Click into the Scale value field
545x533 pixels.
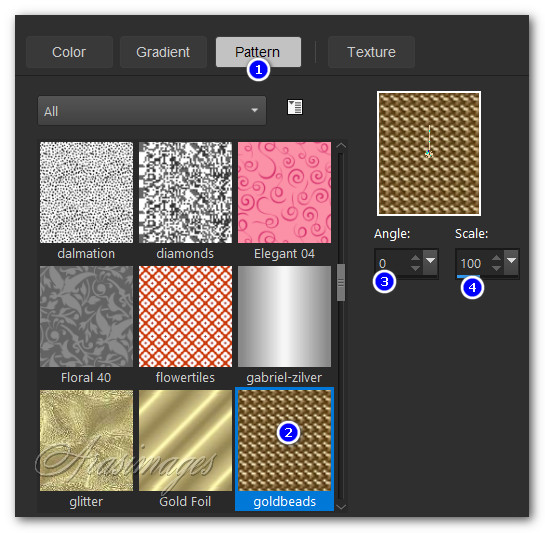pos(473,263)
